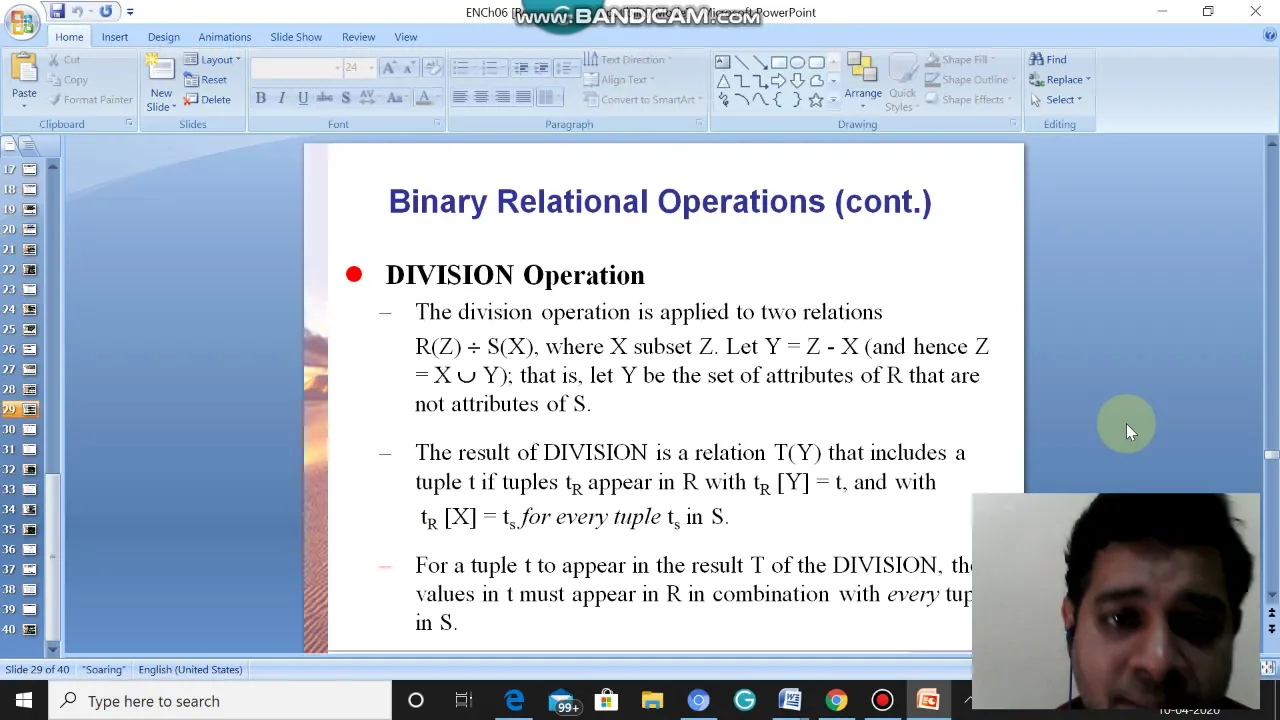This screenshot has height=720, width=1280.
Task: Click the Office button
Action: [x=21, y=20]
